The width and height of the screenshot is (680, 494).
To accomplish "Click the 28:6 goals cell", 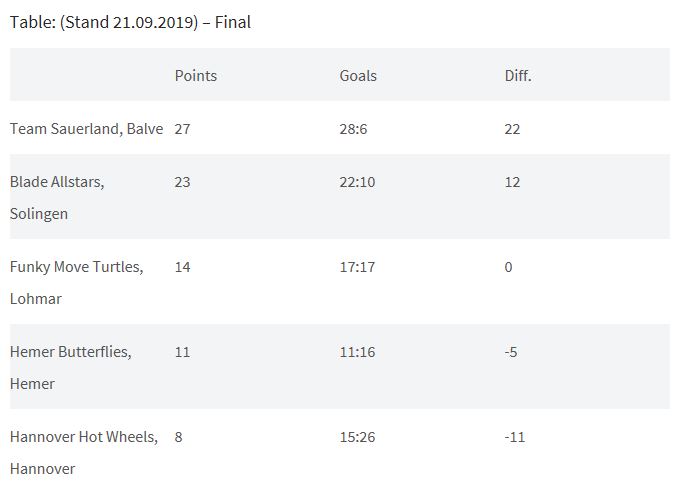I will coord(353,129).
